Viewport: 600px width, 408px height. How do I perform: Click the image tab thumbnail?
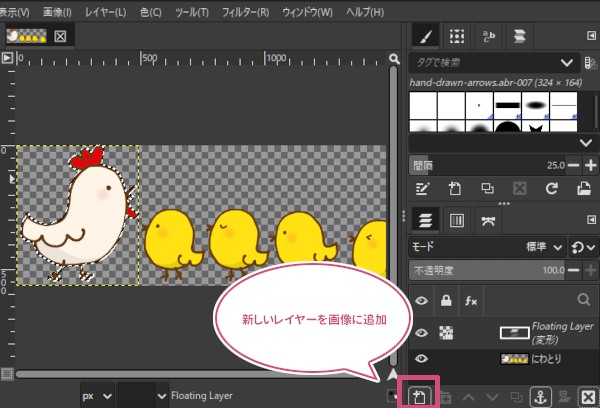pyautogui.click(x=26, y=36)
